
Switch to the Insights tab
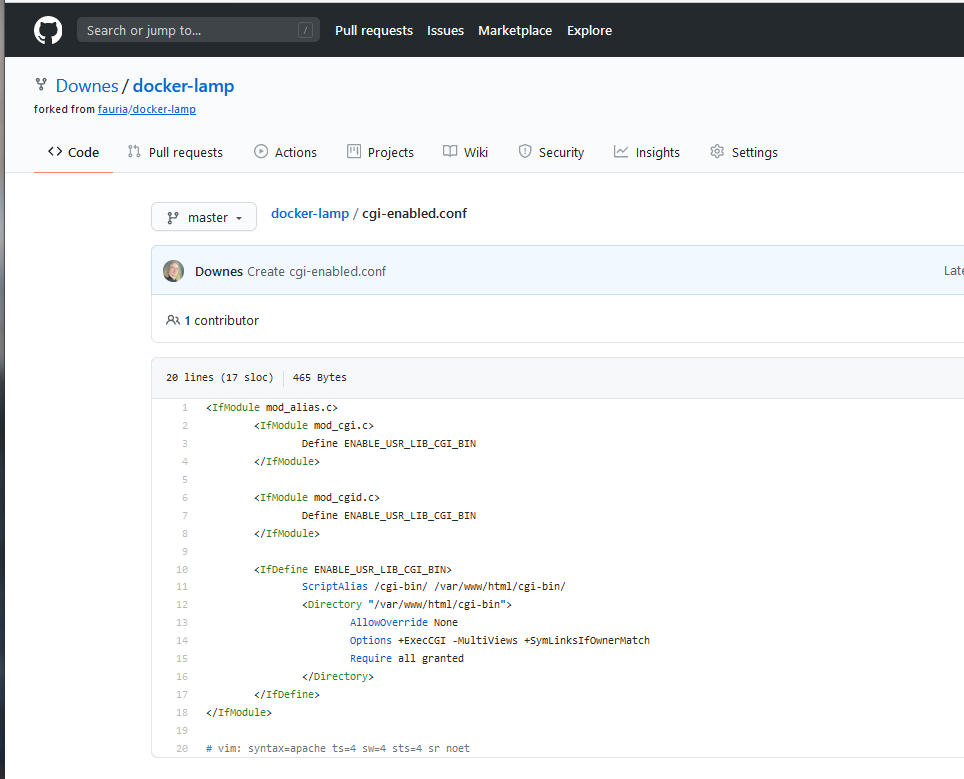click(647, 152)
